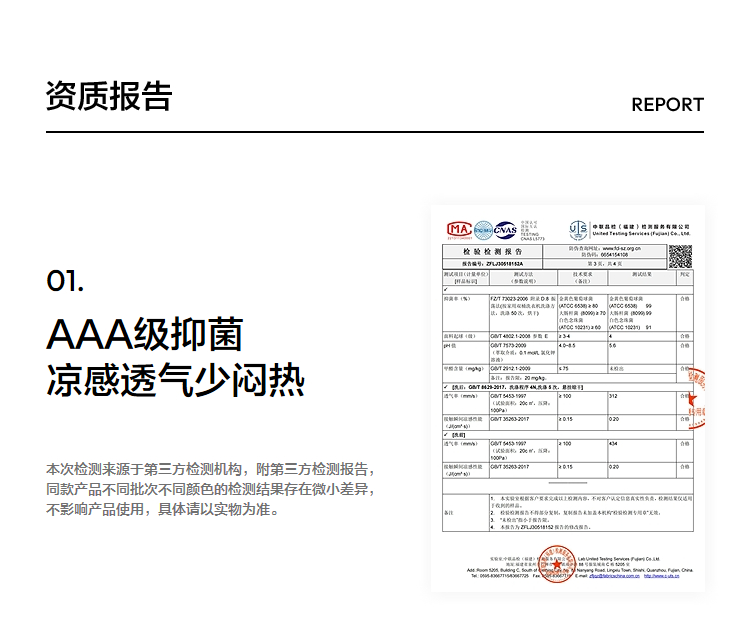Image resolution: width=750 pixels, height=627 pixels.
Task: Click the 01. section number
Action: click(x=65, y=281)
